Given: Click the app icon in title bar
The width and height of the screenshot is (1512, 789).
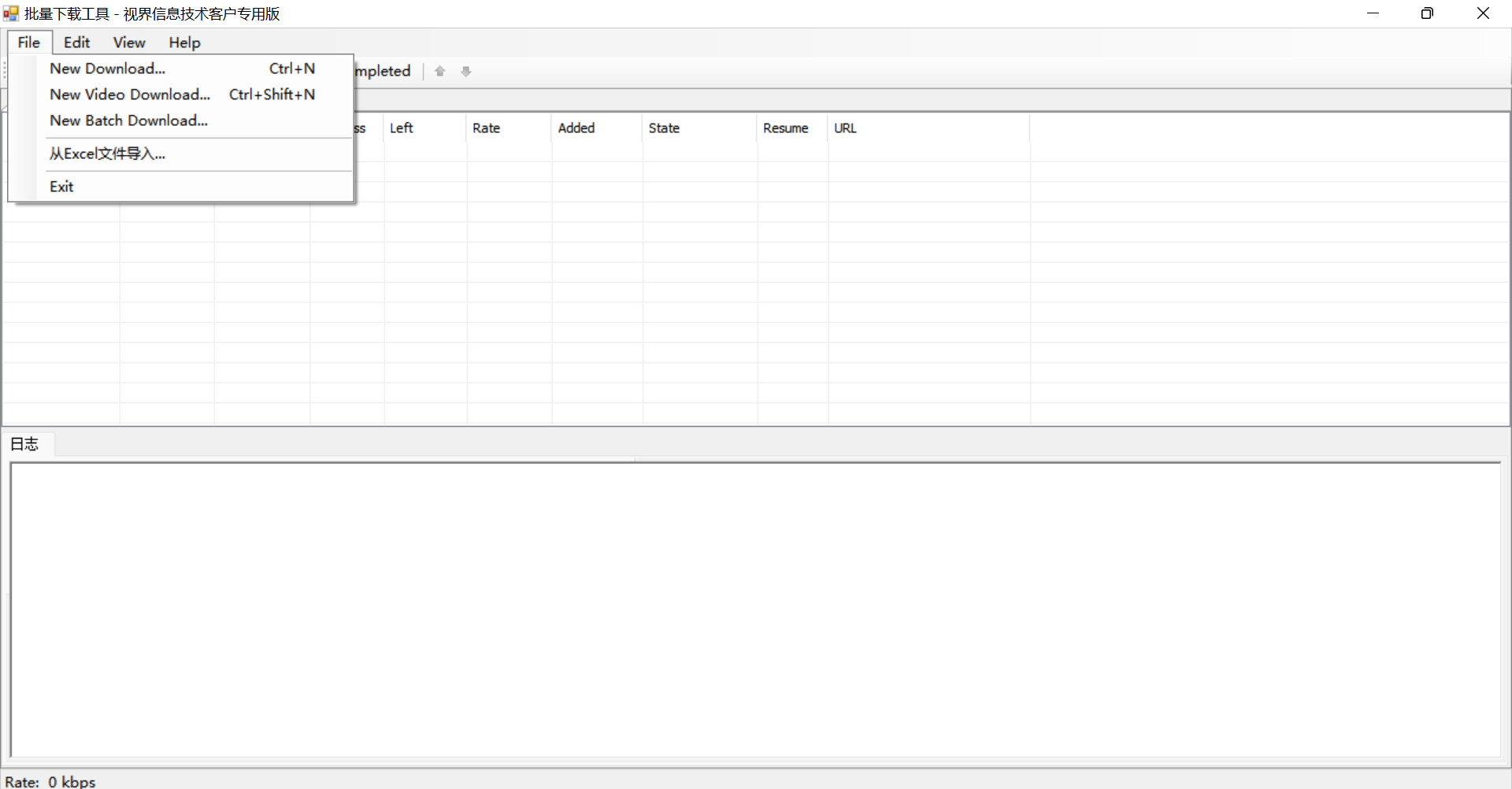Looking at the screenshot, I should (x=10, y=13).
